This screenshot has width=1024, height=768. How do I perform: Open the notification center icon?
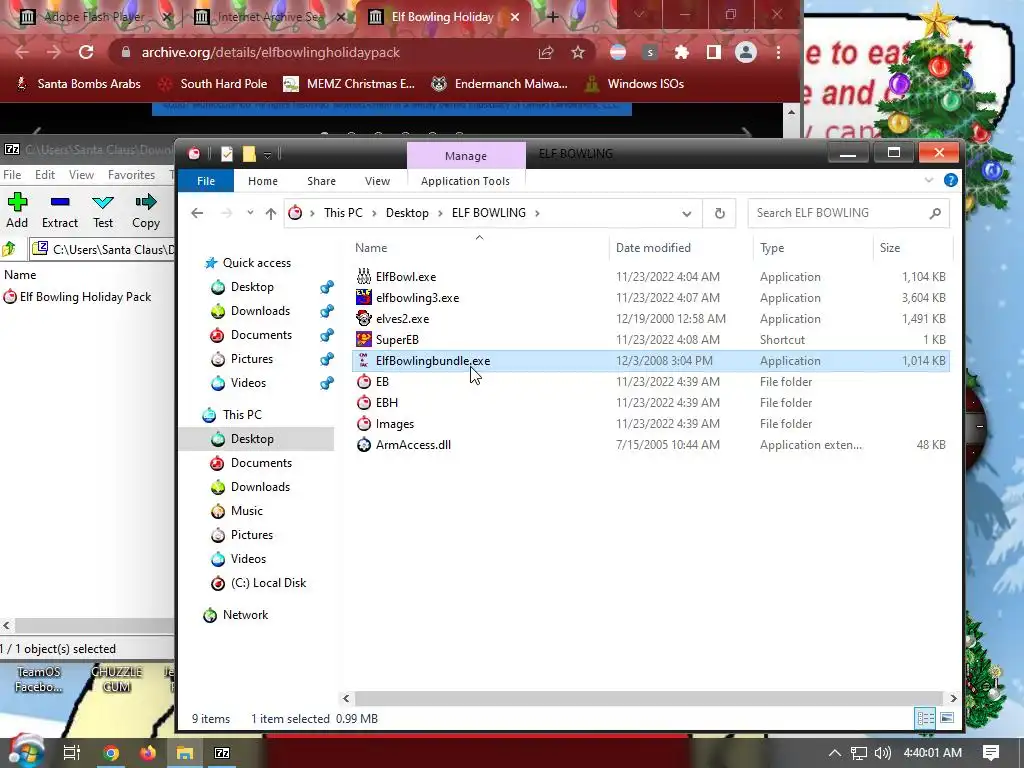[x=990, y=753]
